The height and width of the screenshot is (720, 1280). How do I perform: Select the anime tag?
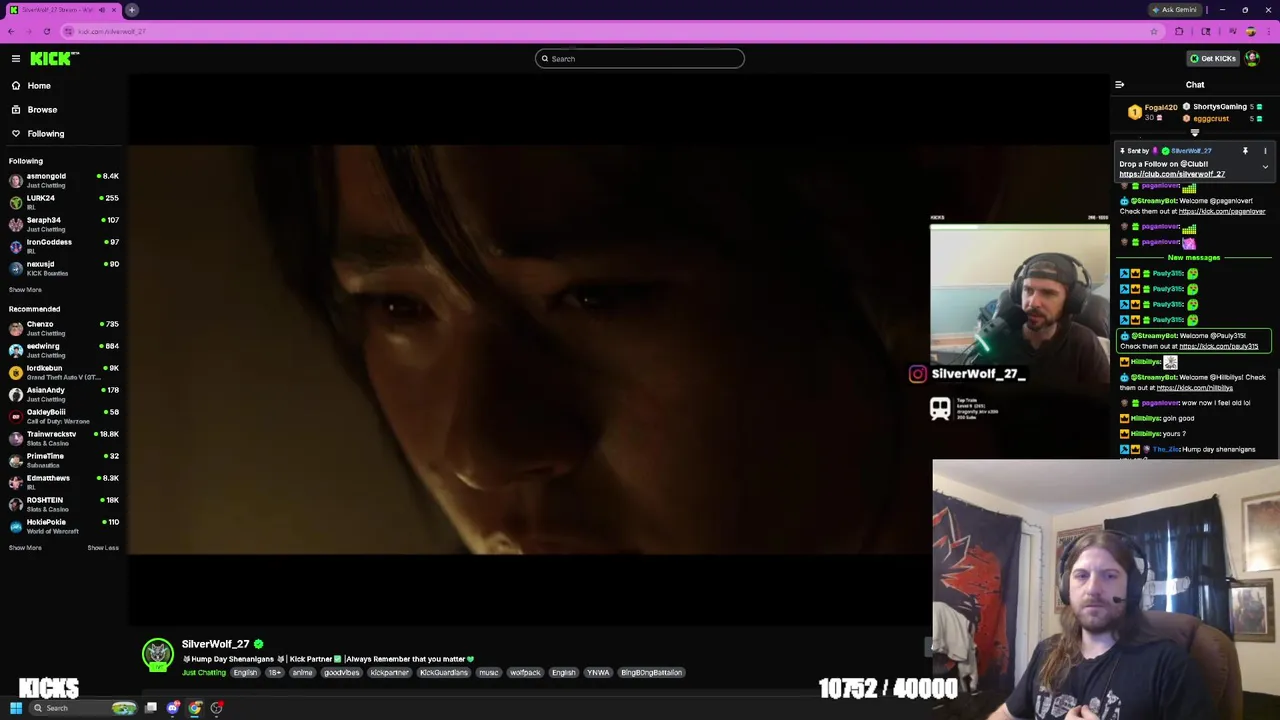[x=302, y=673]
